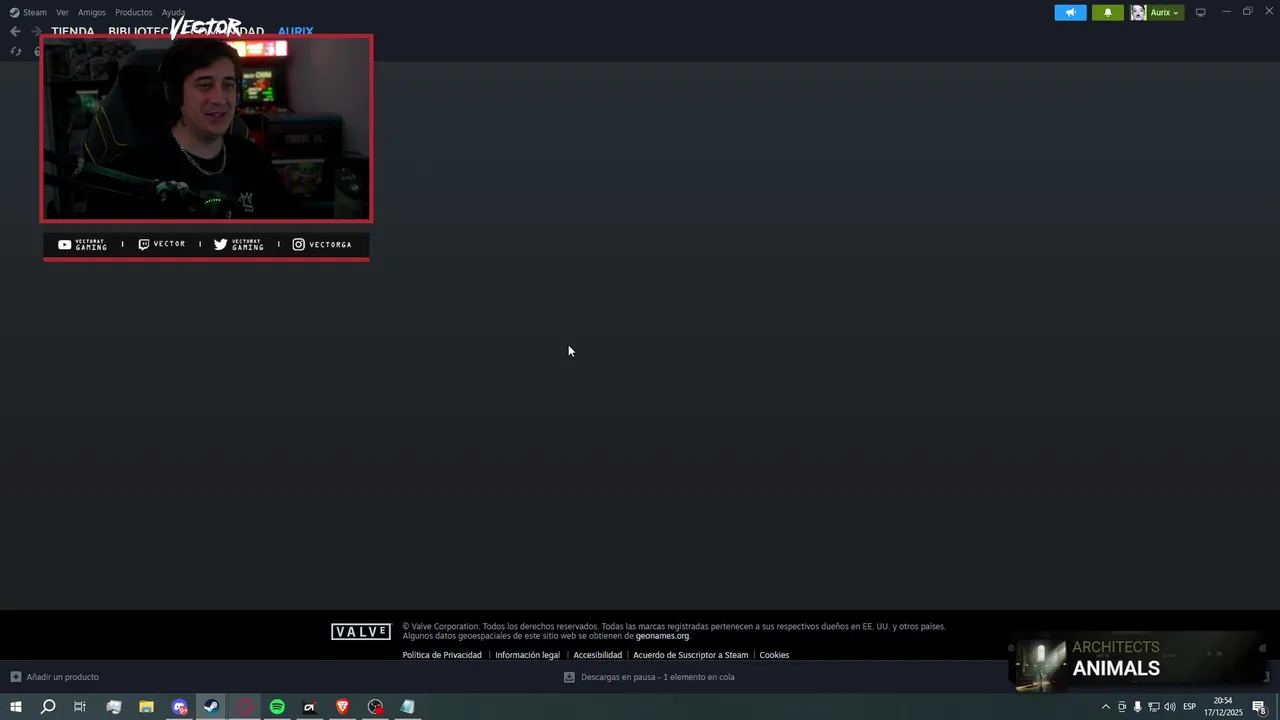This screenshot has height=720, width=1280.
Task: Open the Ayuda menu
Action: click(x=173, y=12)
